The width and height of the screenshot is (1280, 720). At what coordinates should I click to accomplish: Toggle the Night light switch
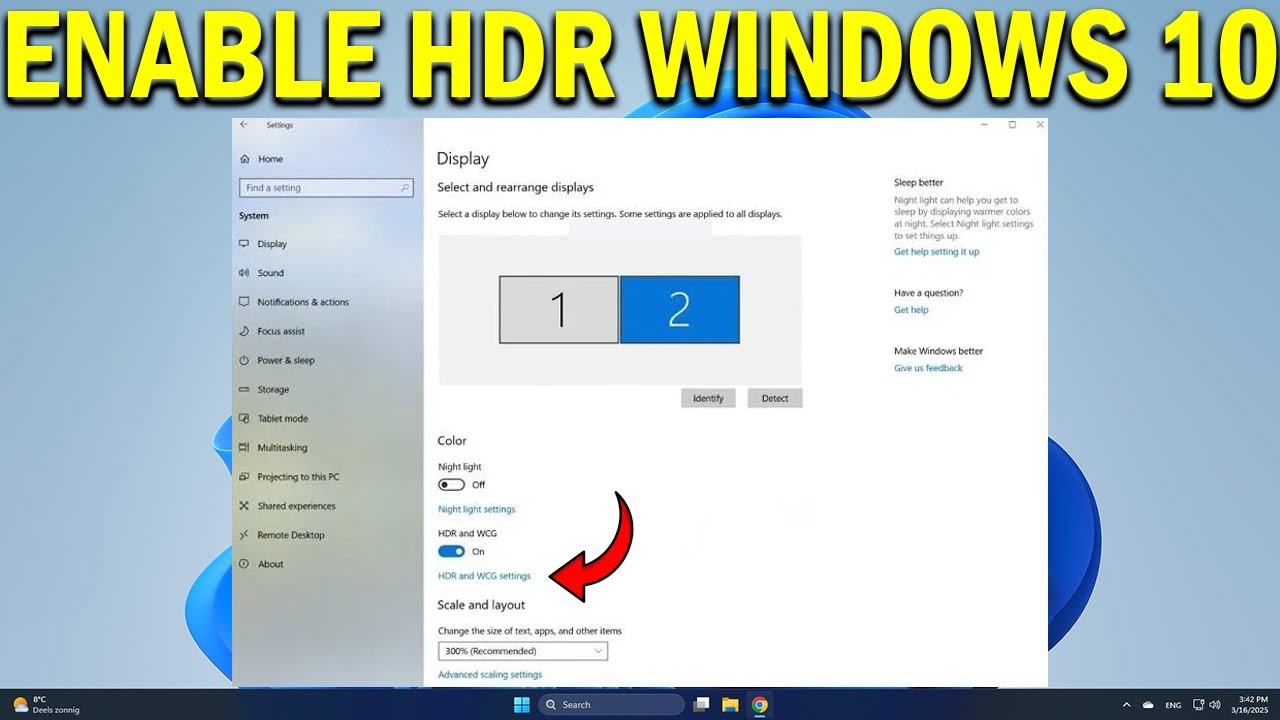click(x=451, y=485)
